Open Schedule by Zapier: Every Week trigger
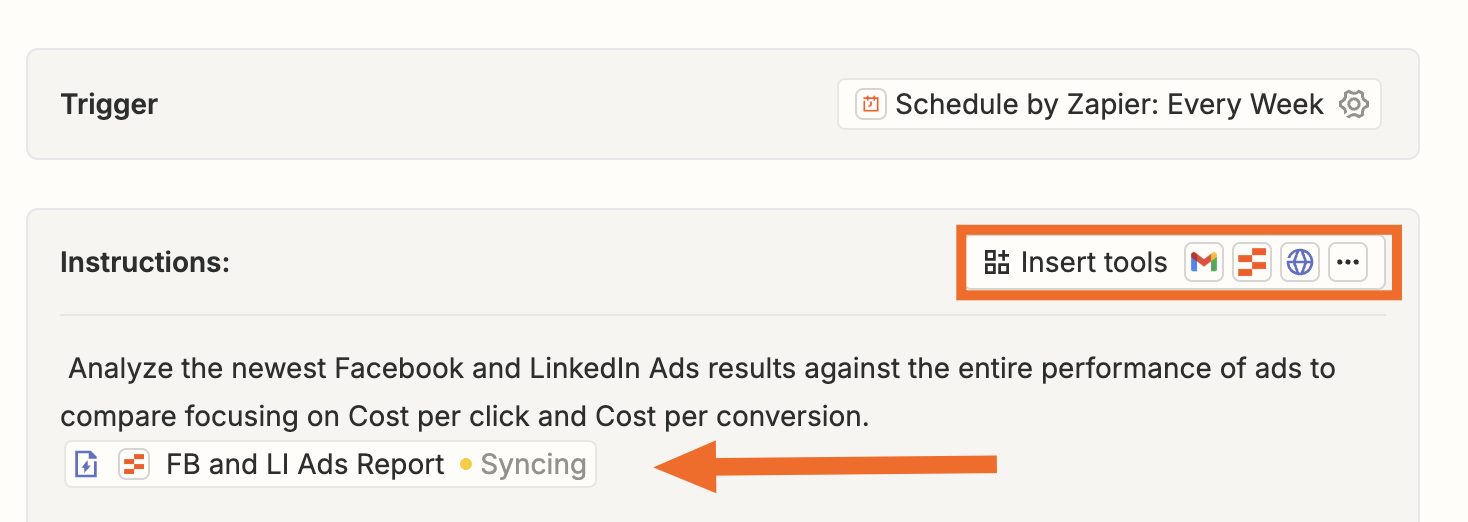Viewport: 1468px width, 522px height. pos(1109,104)
